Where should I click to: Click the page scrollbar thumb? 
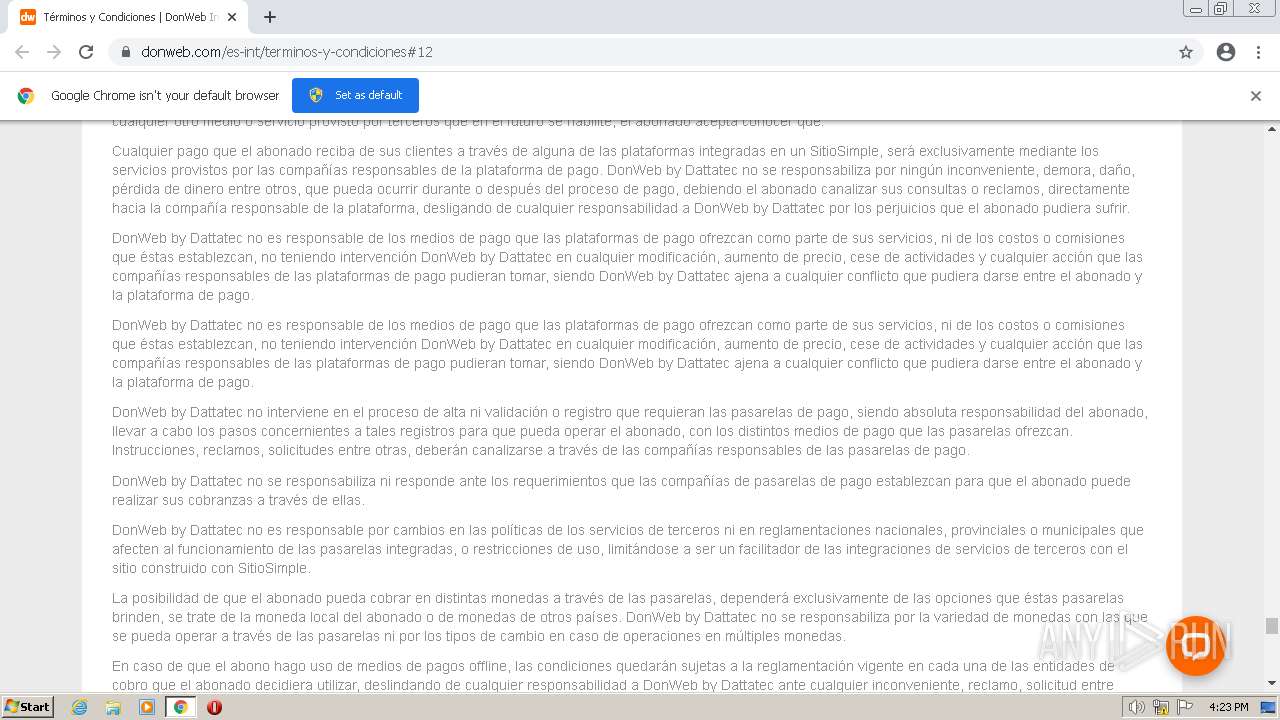click(x=1272, y=626)
